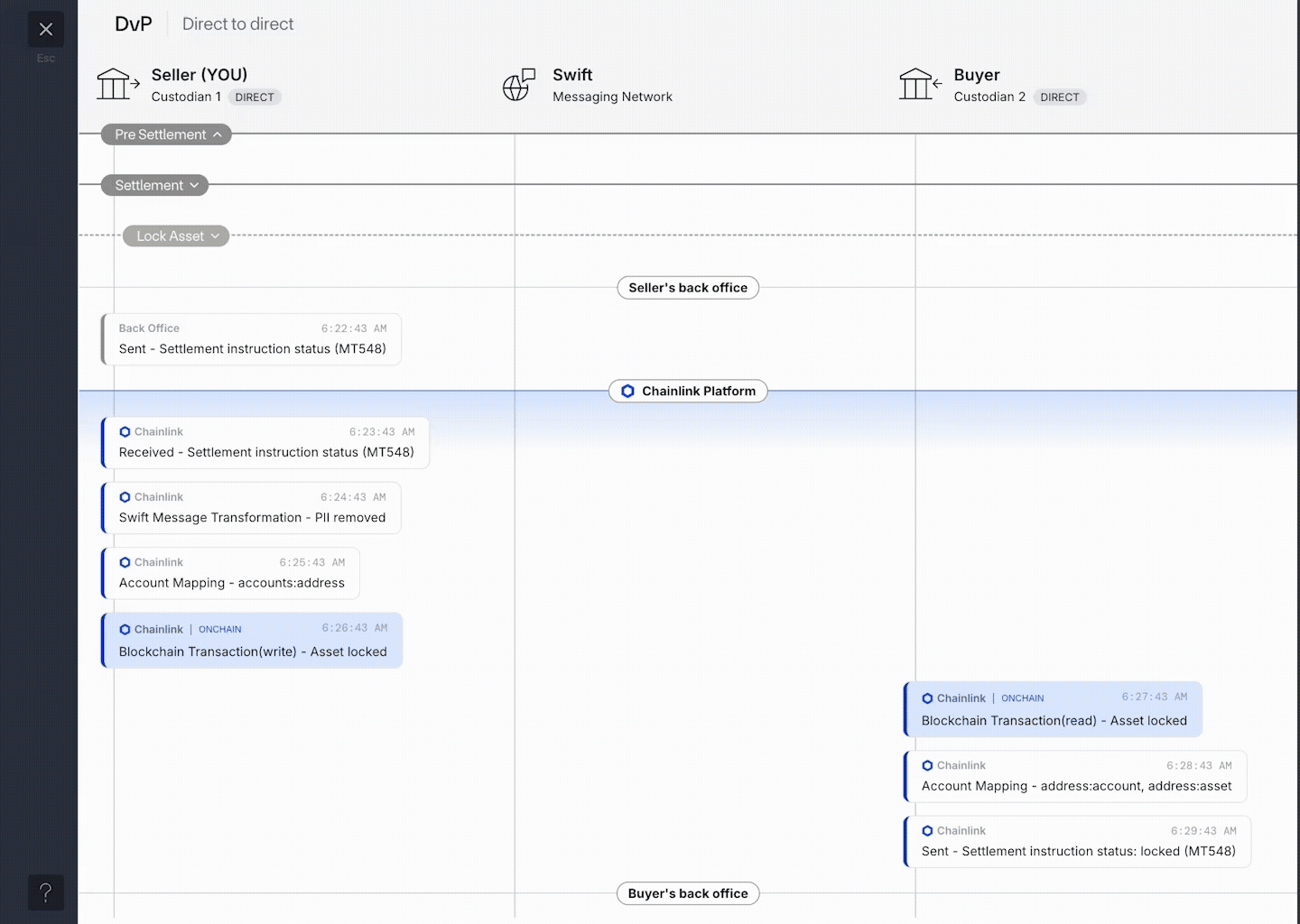This screenshot has width=1300, height=924.
Task: Click the Chainlink Platform label button
Action: click(x=688, y=391)
